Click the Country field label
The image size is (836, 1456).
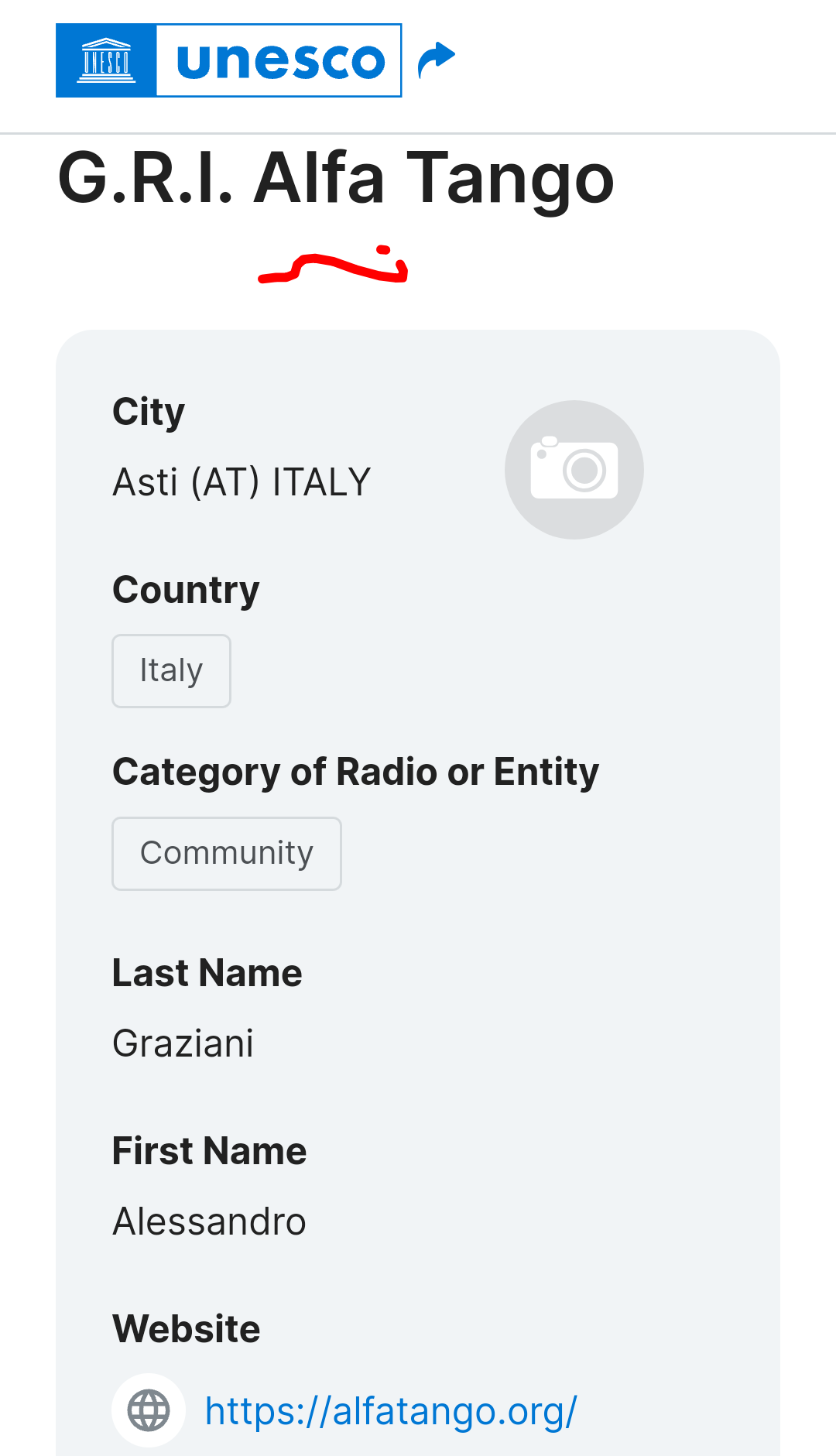point(186,590)
